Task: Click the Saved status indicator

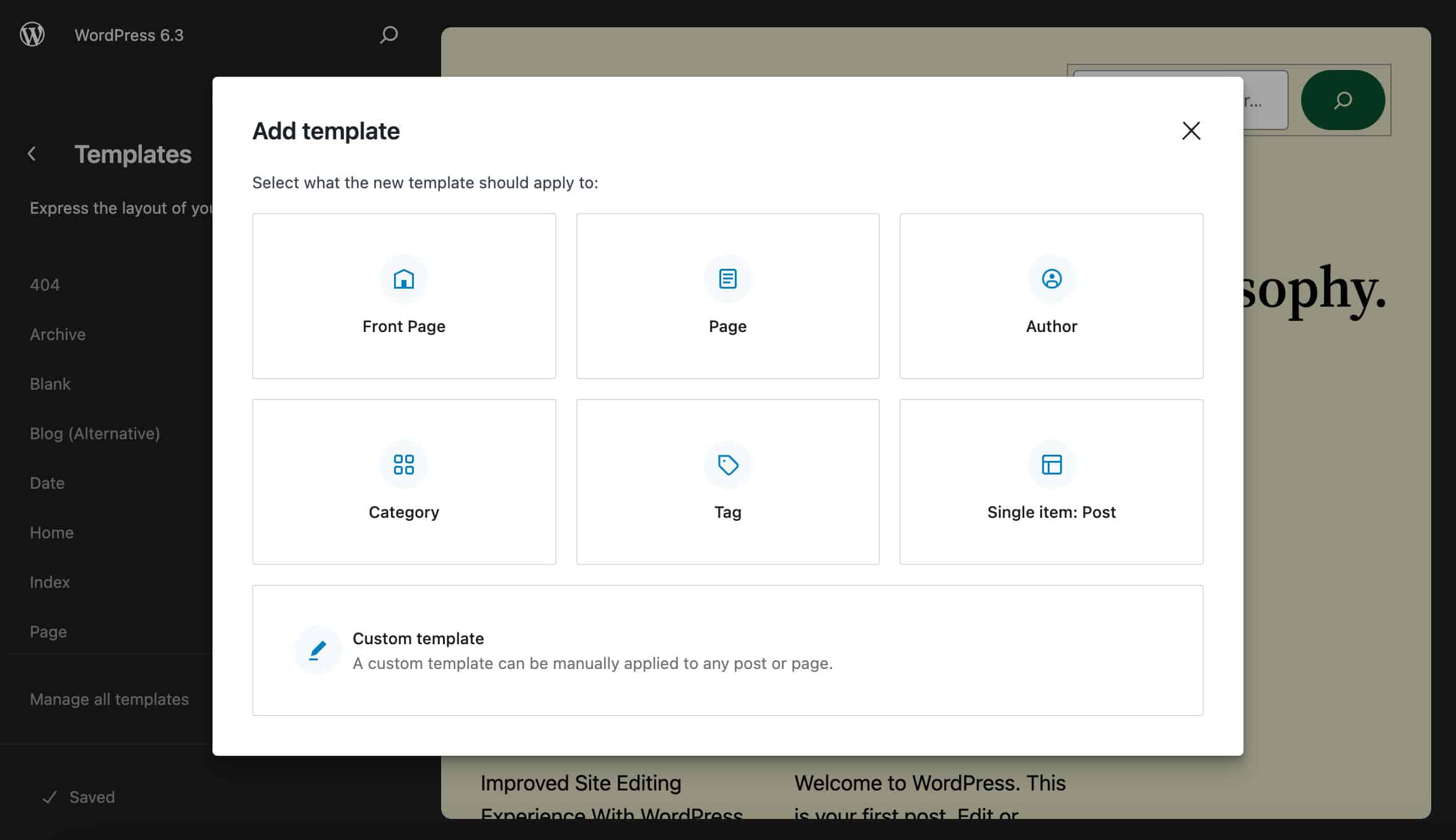Action: (79, 797)
